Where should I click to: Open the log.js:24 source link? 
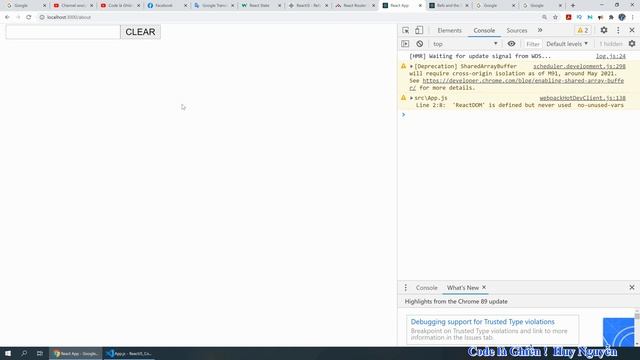pos(611,56)
